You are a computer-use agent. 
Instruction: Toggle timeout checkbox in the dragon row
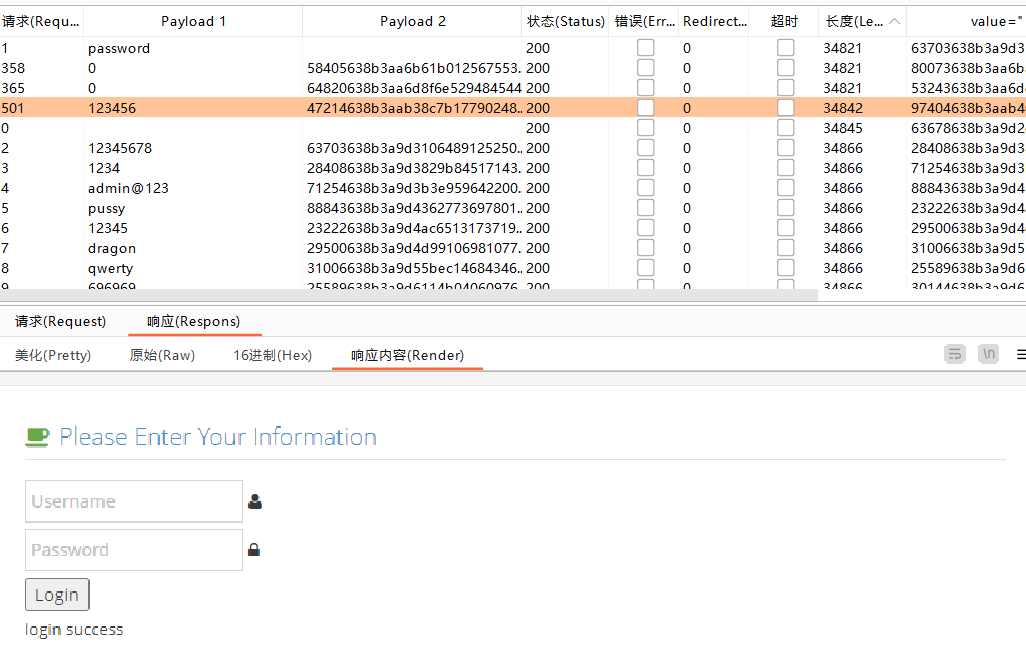(786, 248)
